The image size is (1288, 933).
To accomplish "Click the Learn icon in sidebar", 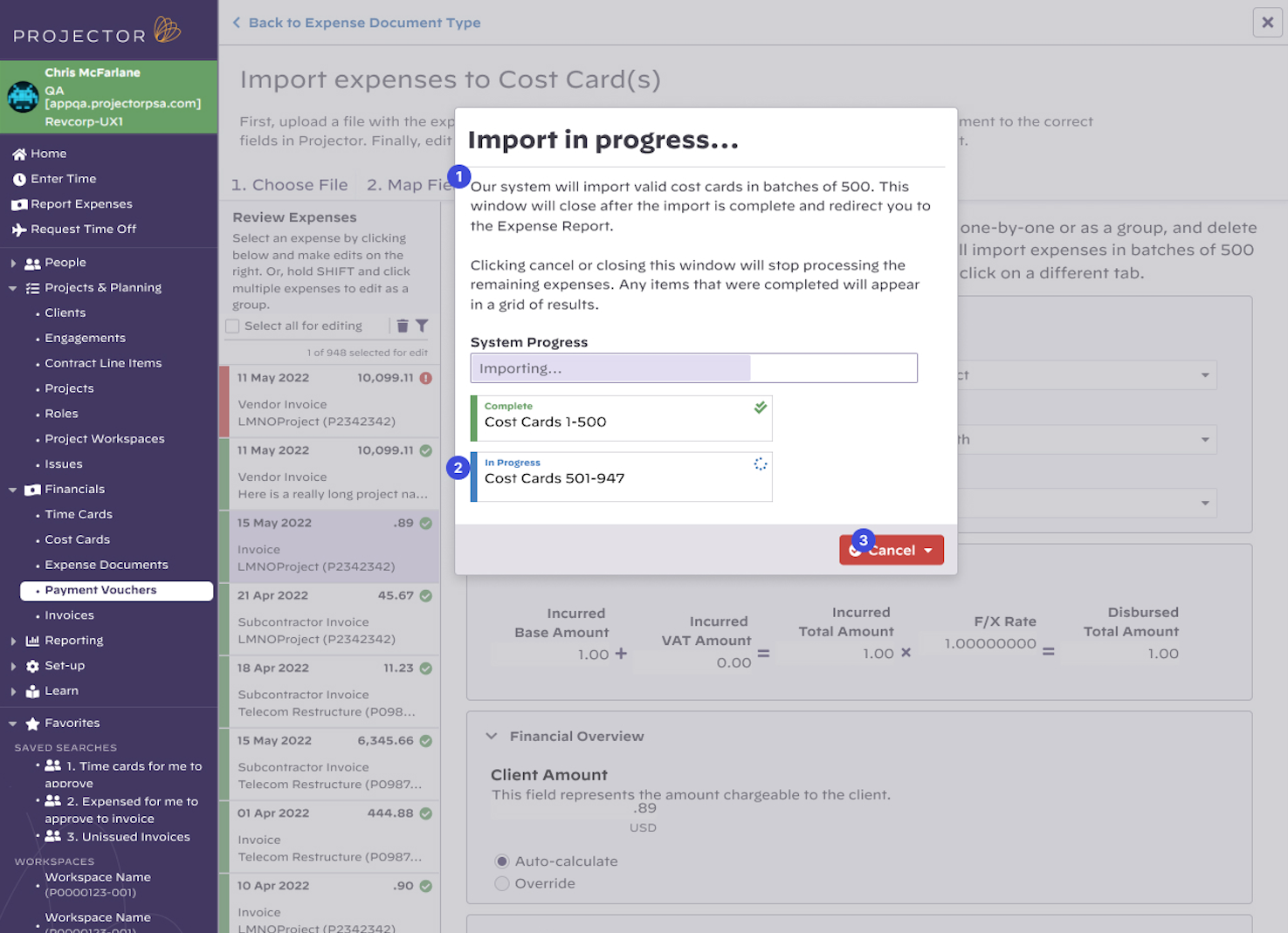I will click(x=33, y=692).
